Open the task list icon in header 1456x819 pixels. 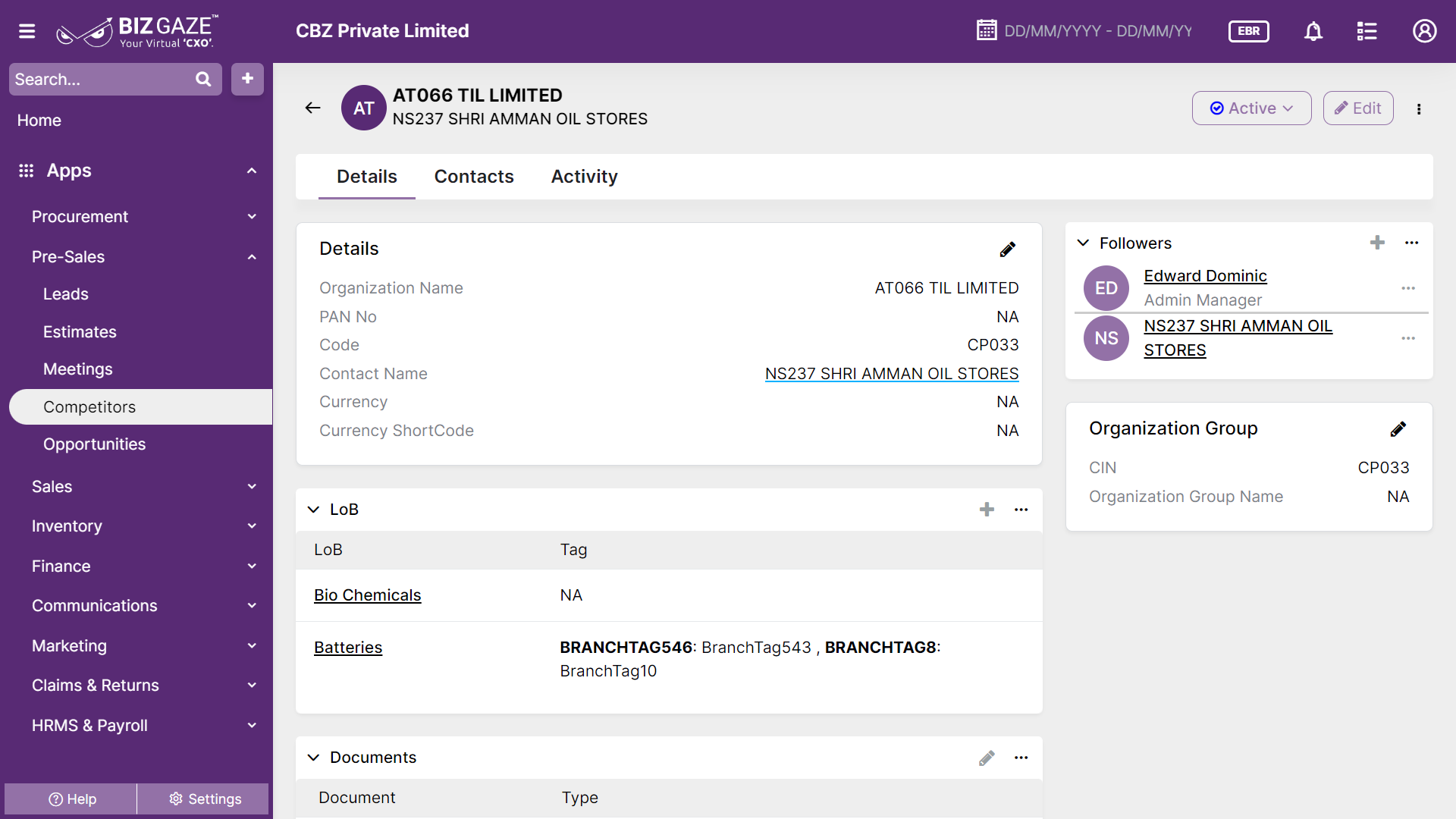(1367, 31)
